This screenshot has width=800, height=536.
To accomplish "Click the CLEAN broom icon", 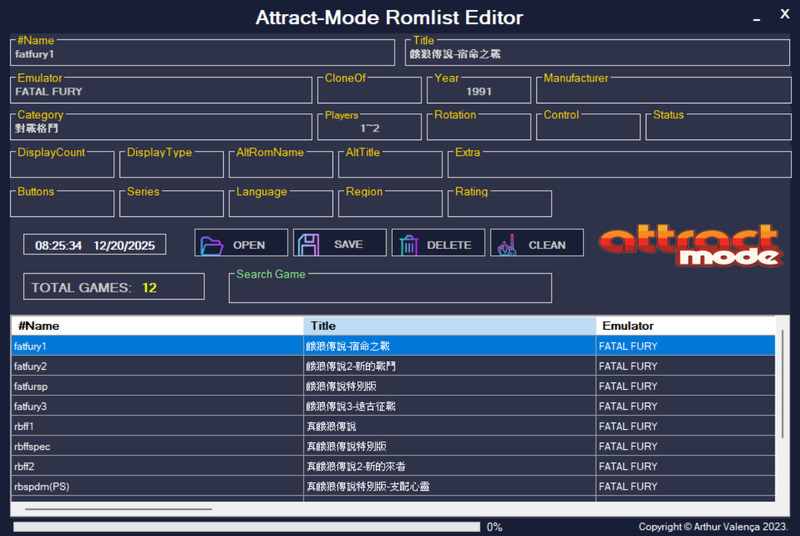I will (507, 245).
